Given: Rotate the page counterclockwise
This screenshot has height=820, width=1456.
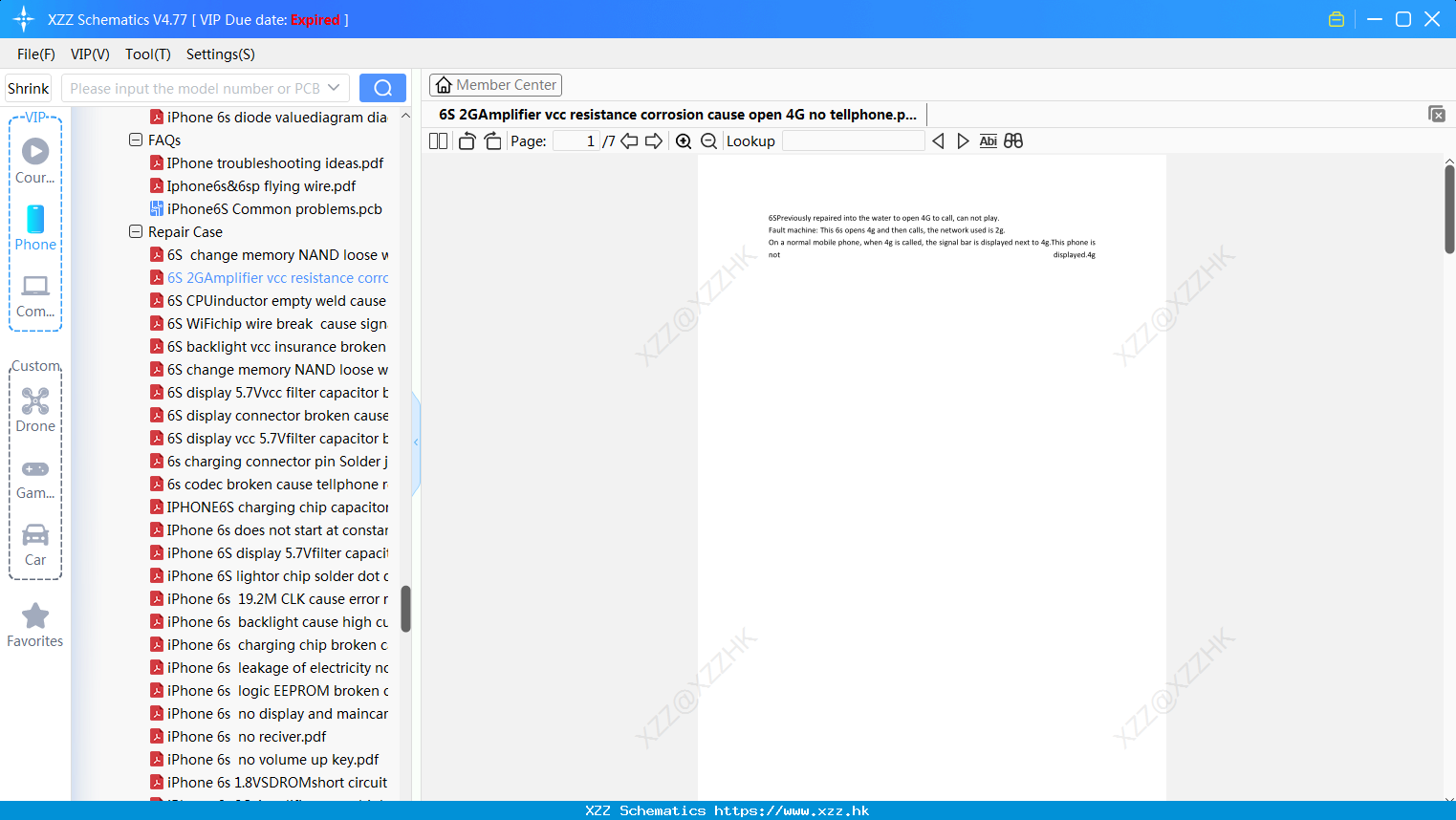Looking at the screenshot, I should tap(467, 141).
